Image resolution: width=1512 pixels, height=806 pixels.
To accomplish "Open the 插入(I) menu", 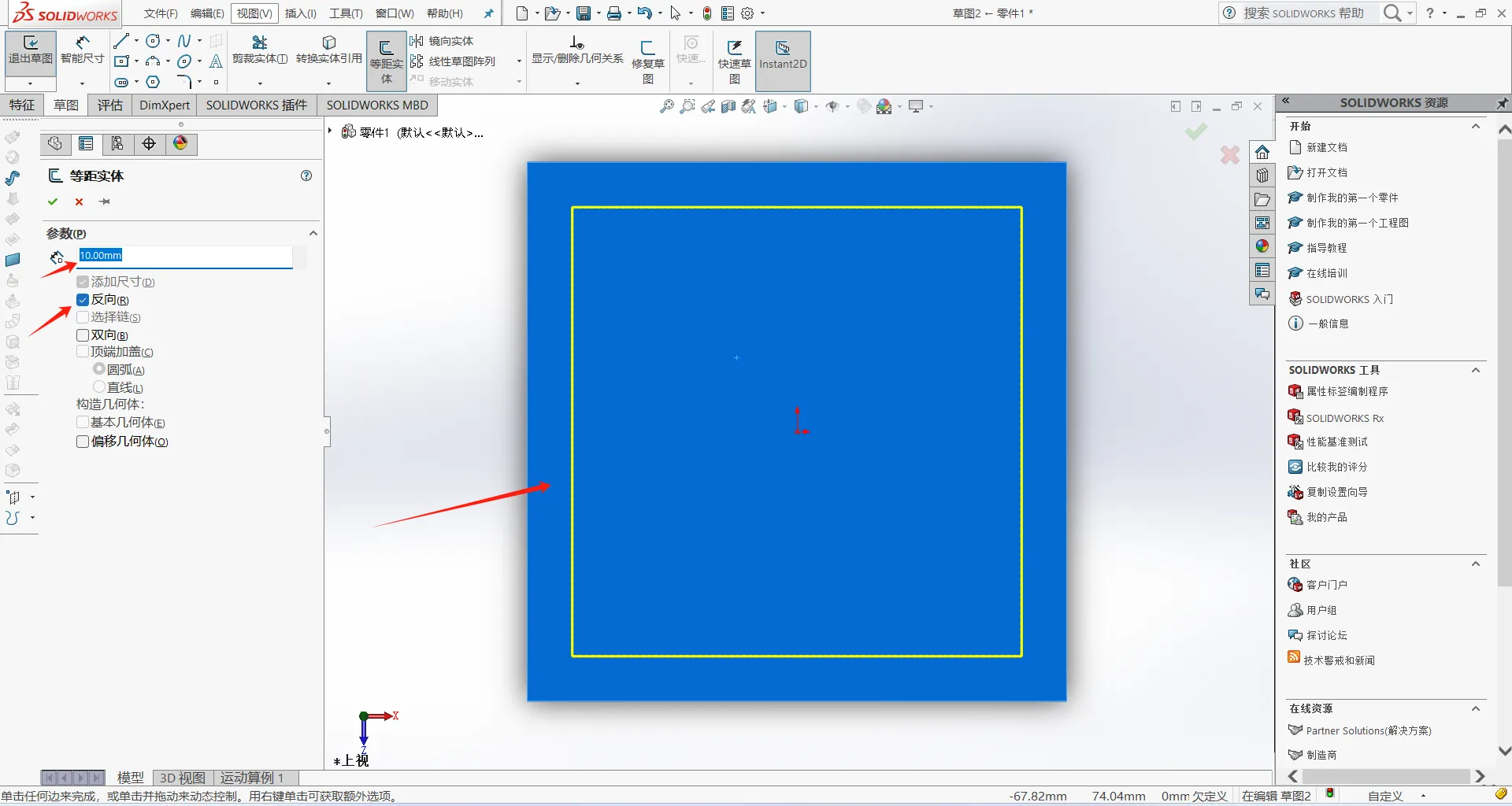I will 300,13.
